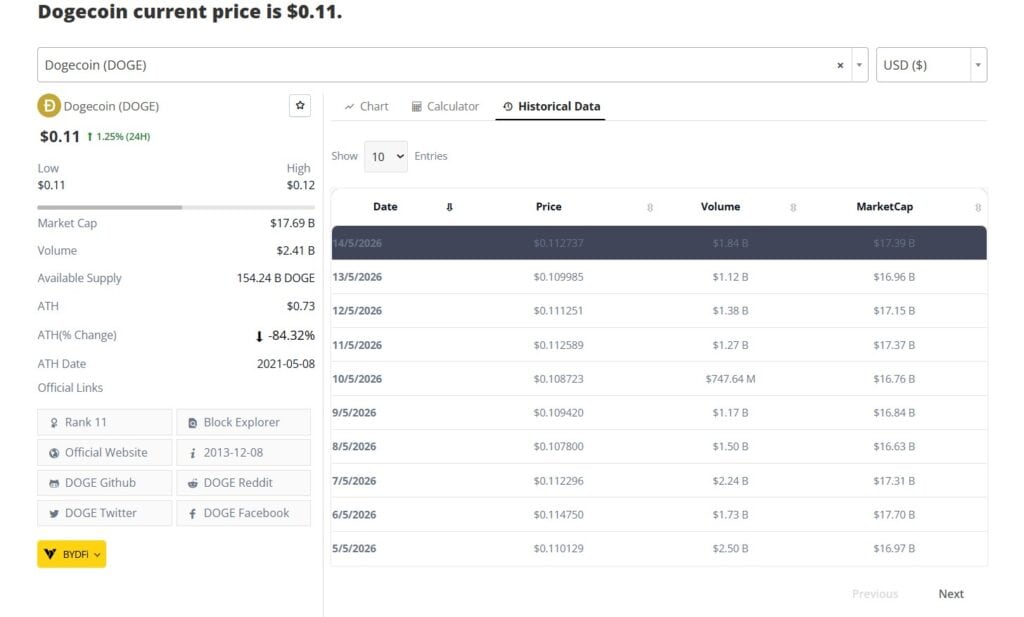Viewport: 1024px width, 617px height.
Task: Click the $2.24 B volume cell
Action: [x=730, y=481]
